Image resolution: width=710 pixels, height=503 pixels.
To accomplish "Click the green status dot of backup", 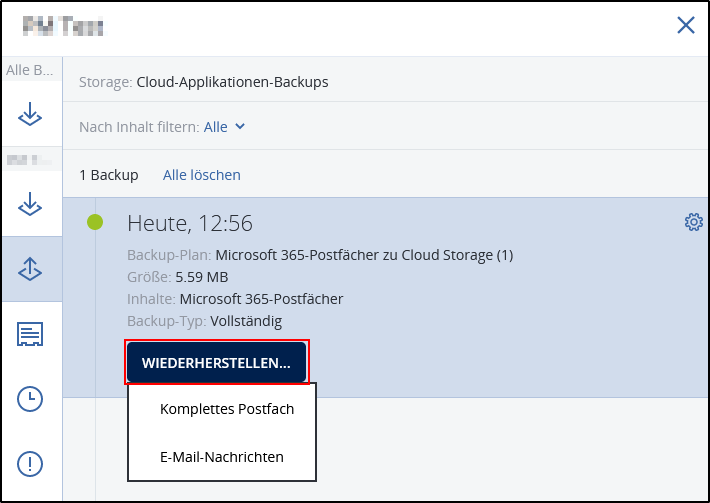I will click(95, 222).
